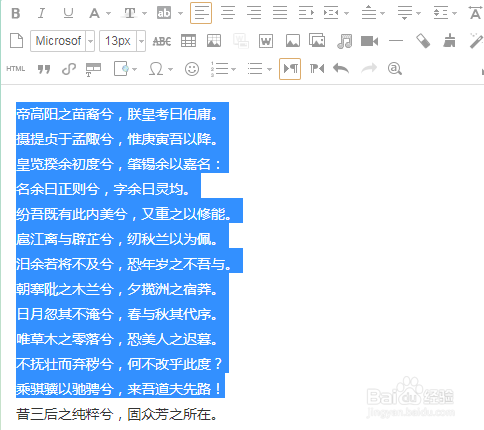Align text right
The height and width of the screenshot is (430, 484).
click(254, 13)
